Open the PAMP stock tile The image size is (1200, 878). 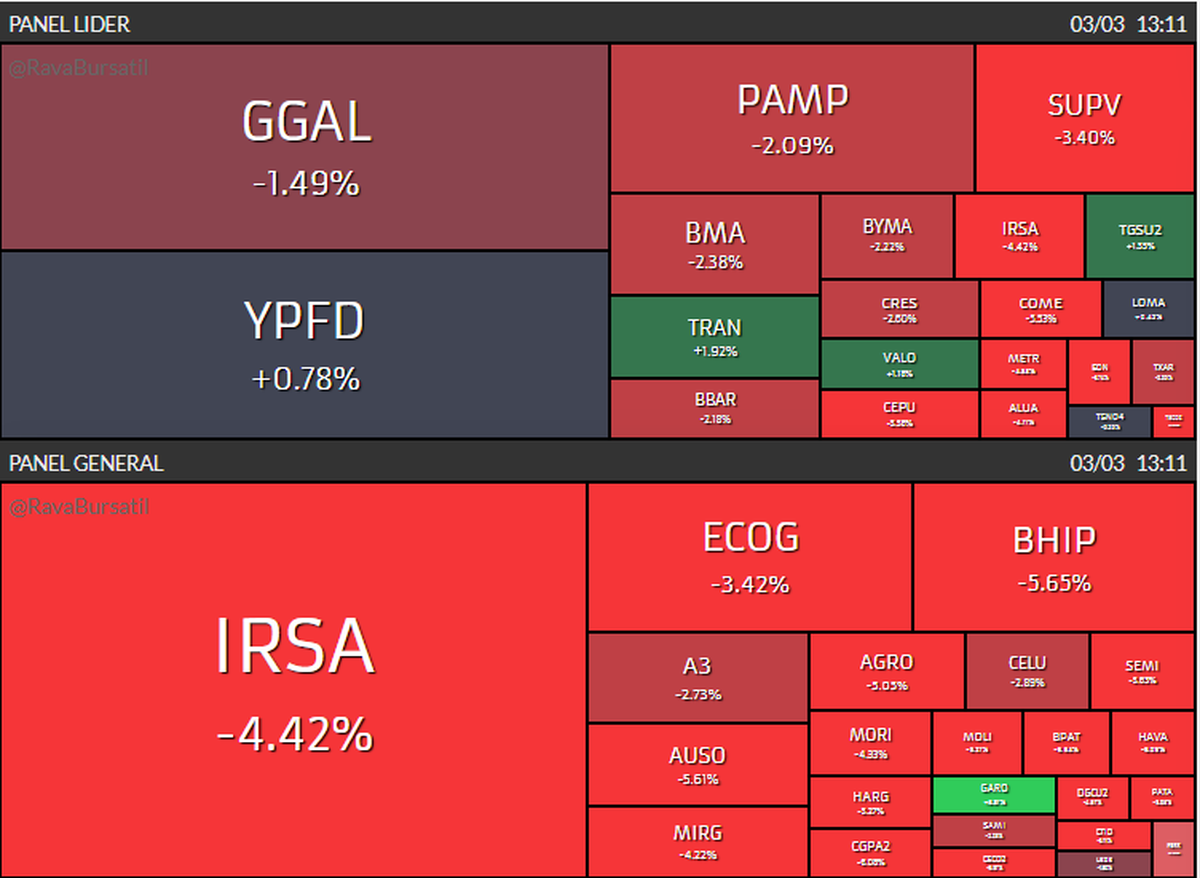(792, 118)
